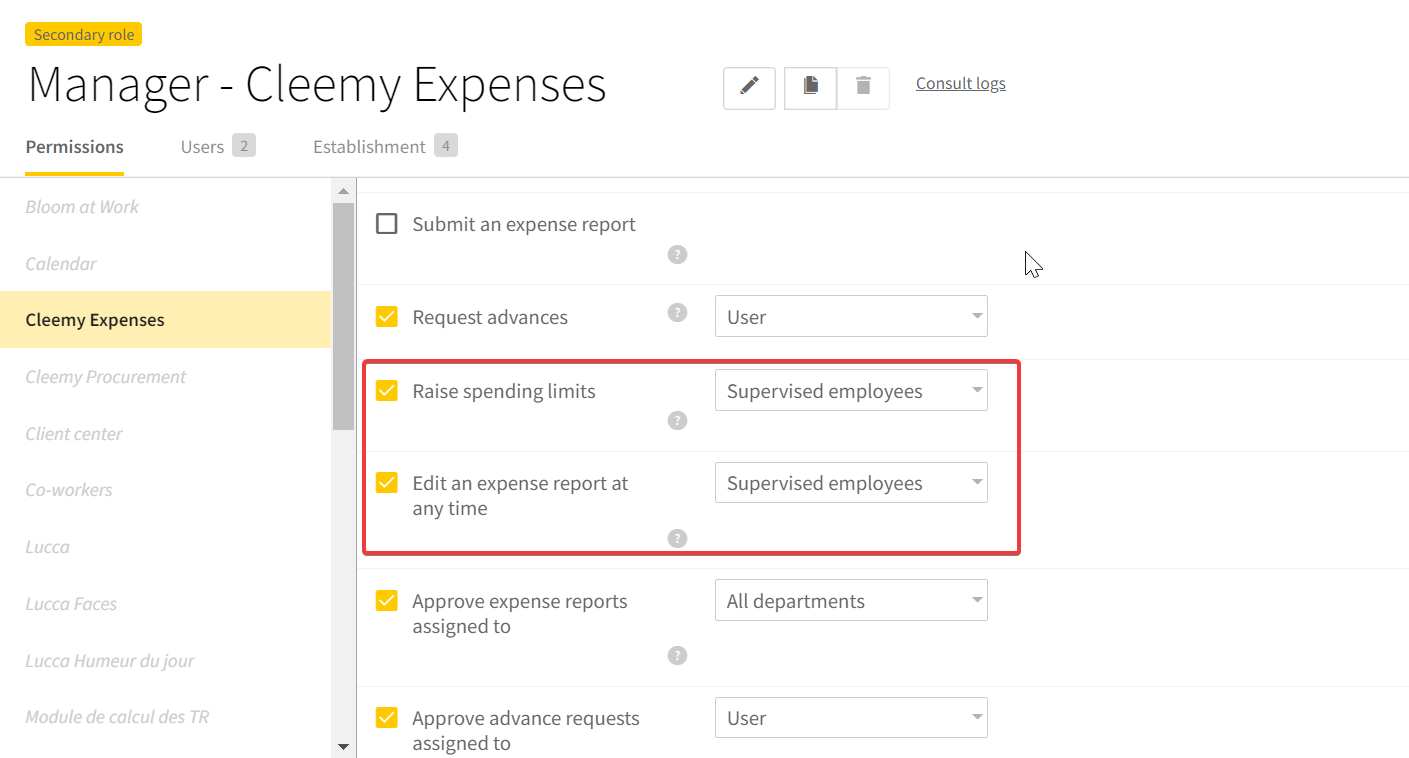Uncheck Approve expense reports assigned to
Screen dimensions: 1409x758
pyautogui.click(x=386, y=600)
